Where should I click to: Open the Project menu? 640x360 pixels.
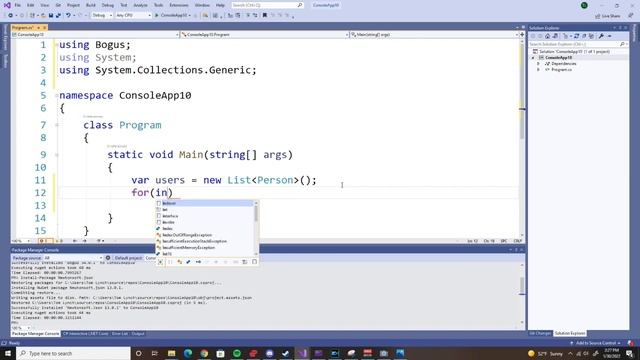(73, 5)
